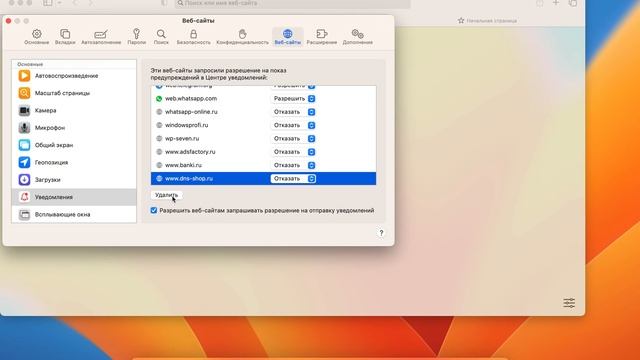
Task: Select Загрузки in the sidebar
Action: pyautogui.click(x=74, y=180)
